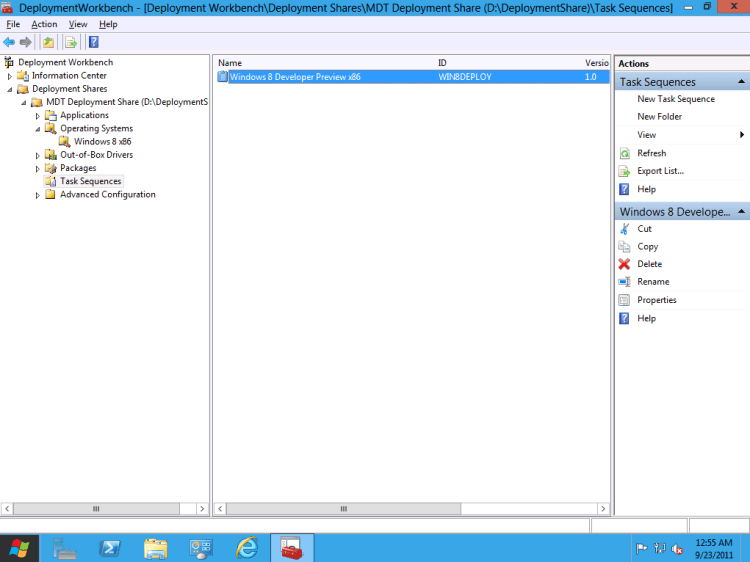Open the Deployment Workbench taskbar icon

[x=292, y=548]
